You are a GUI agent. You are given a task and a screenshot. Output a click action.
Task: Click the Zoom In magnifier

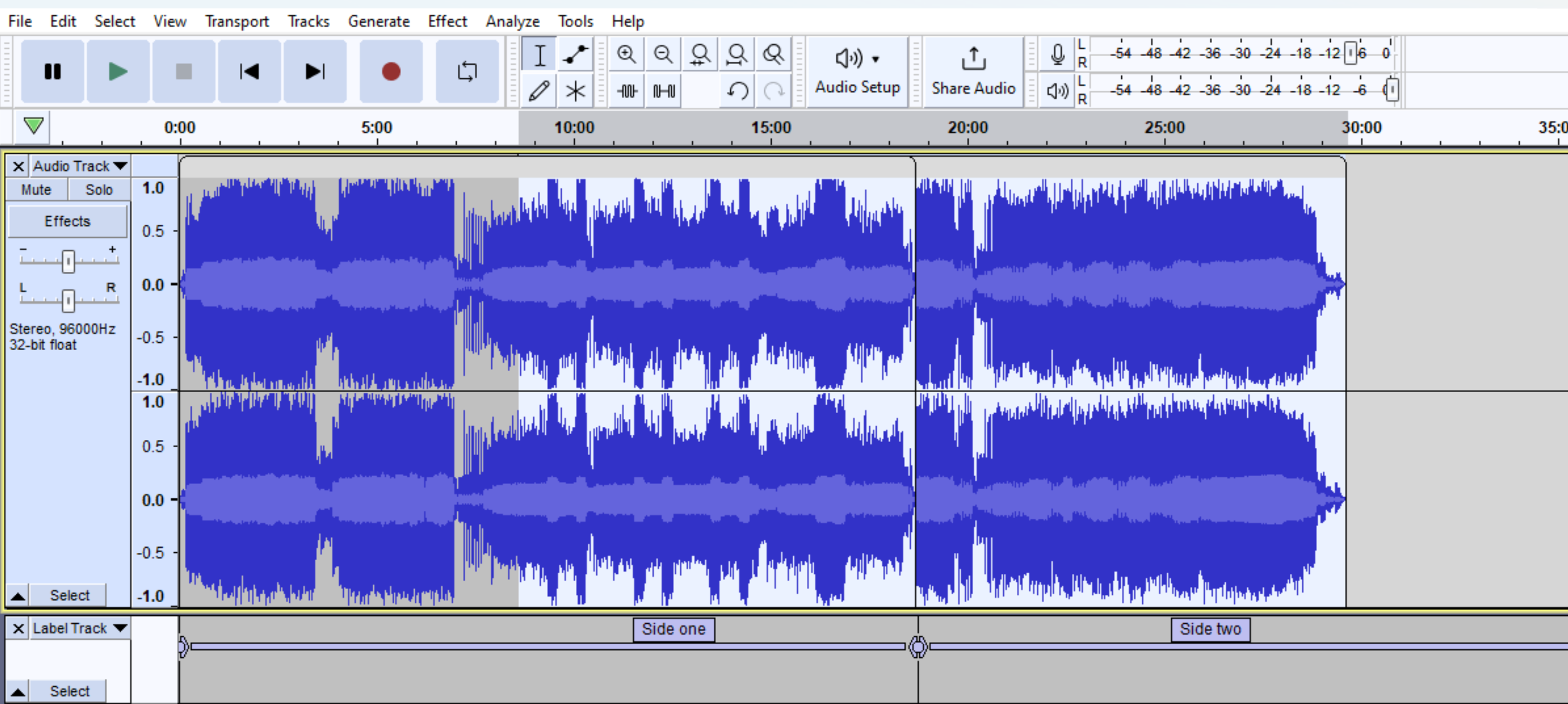tap(626, 55)
